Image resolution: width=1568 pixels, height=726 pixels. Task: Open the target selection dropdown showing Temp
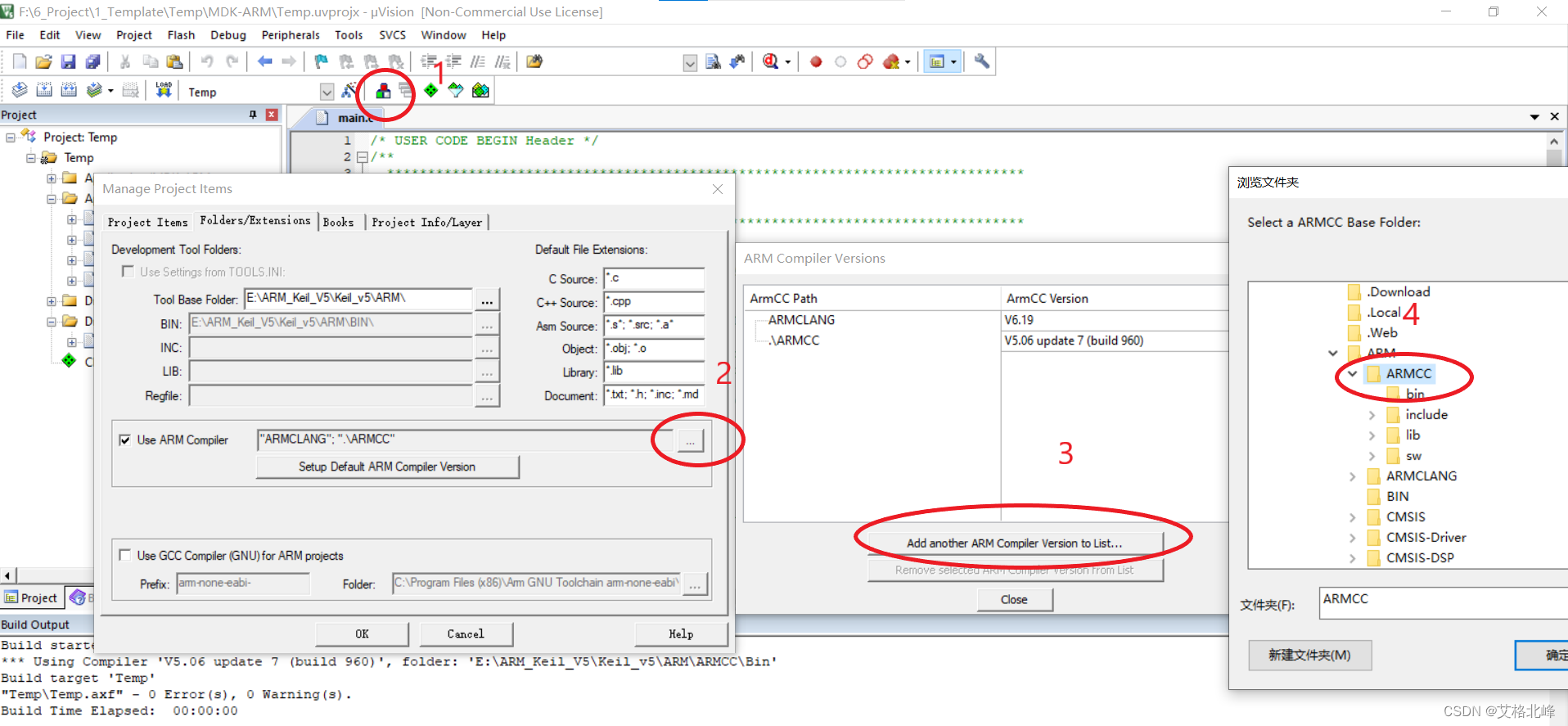pyautogui.click(x=327, y=92)
